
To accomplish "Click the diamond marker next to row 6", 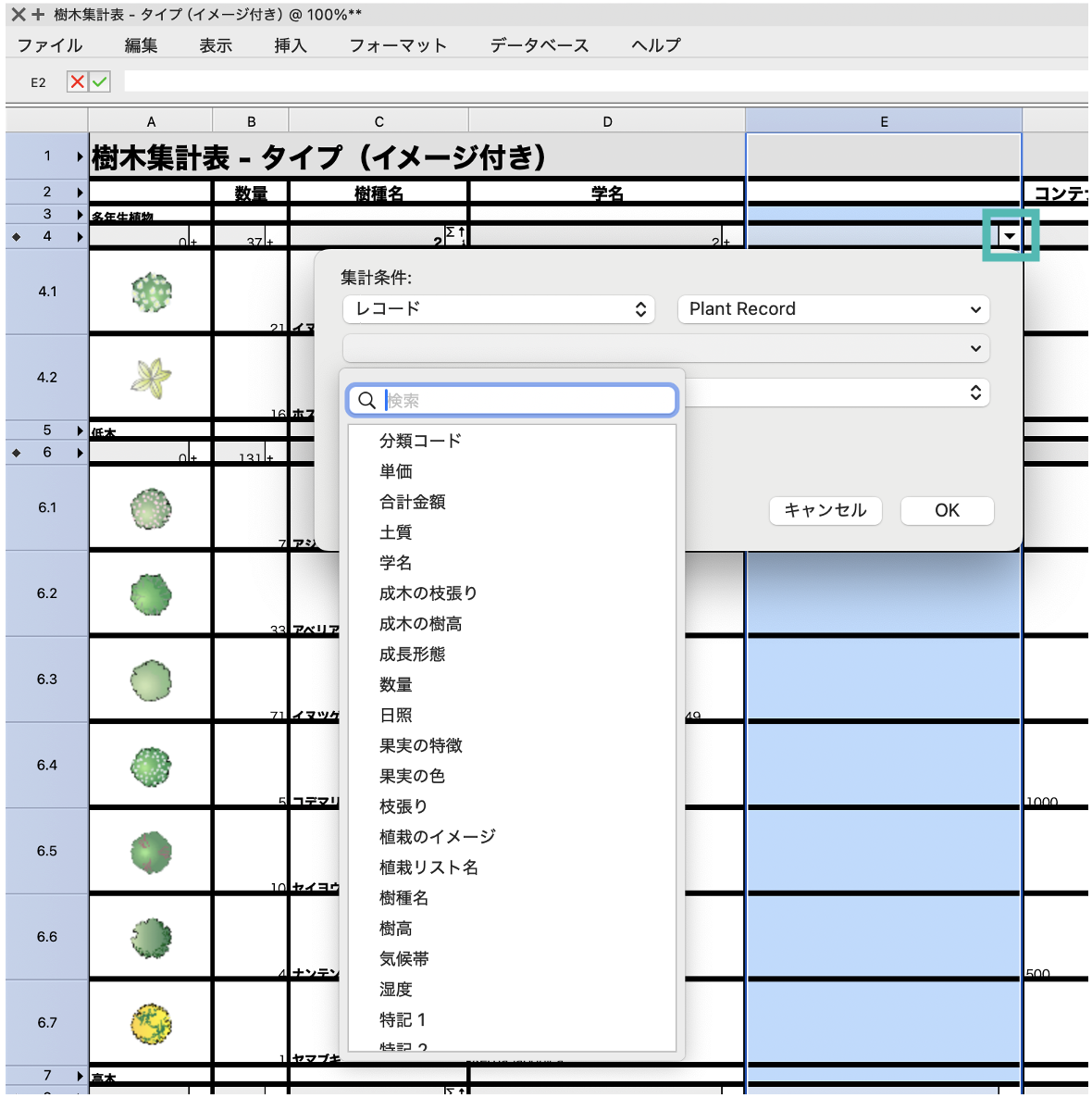I will 16,453.
